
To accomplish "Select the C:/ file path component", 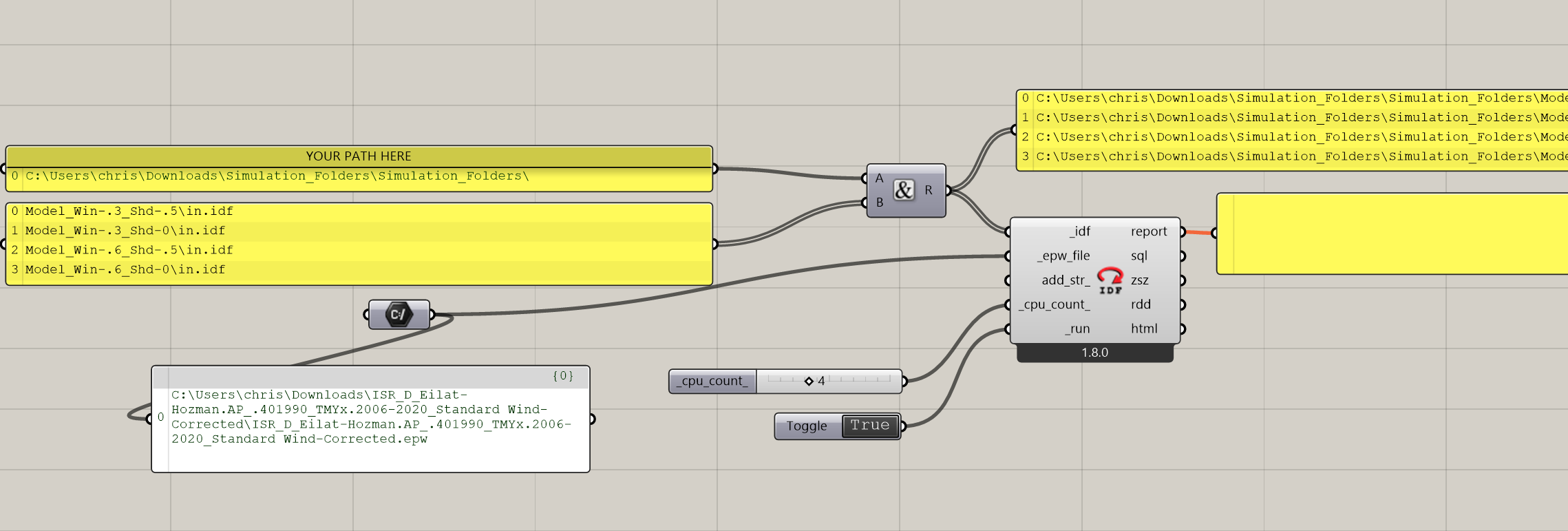I will coord(399,315).
